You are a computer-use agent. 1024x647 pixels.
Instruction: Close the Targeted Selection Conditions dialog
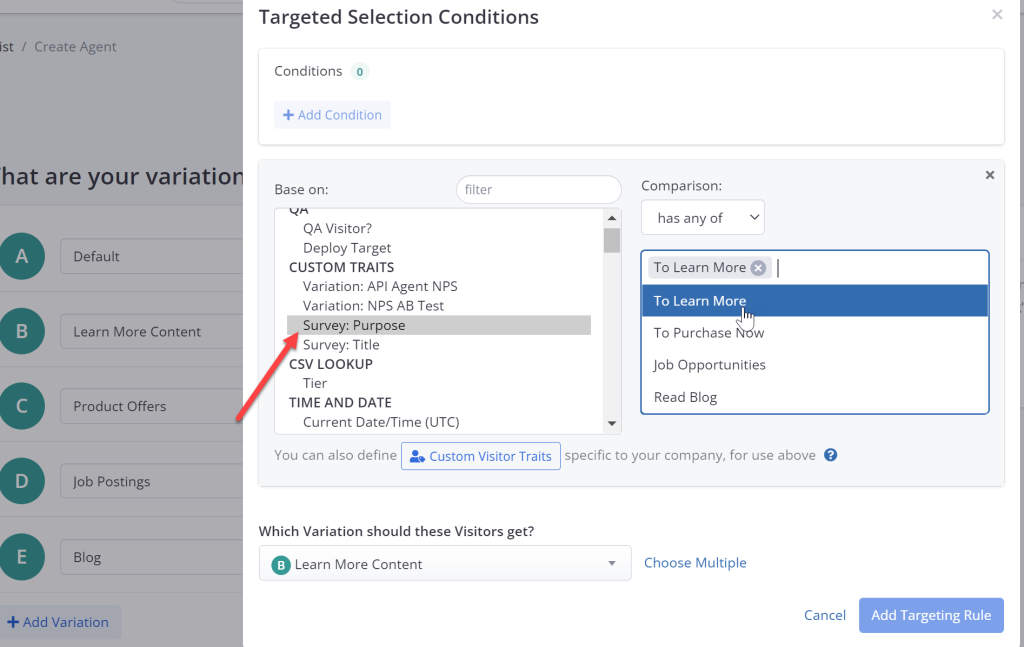pyautogui.click(x=996, y=15)
